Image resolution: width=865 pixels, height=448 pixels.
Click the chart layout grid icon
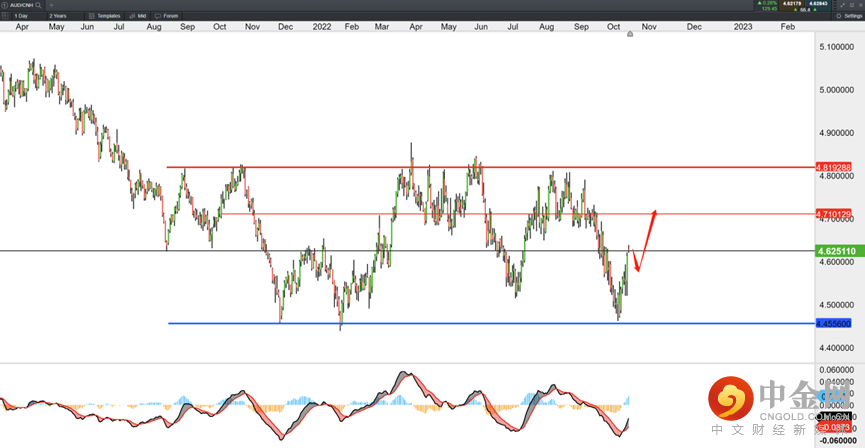point(5,15)
